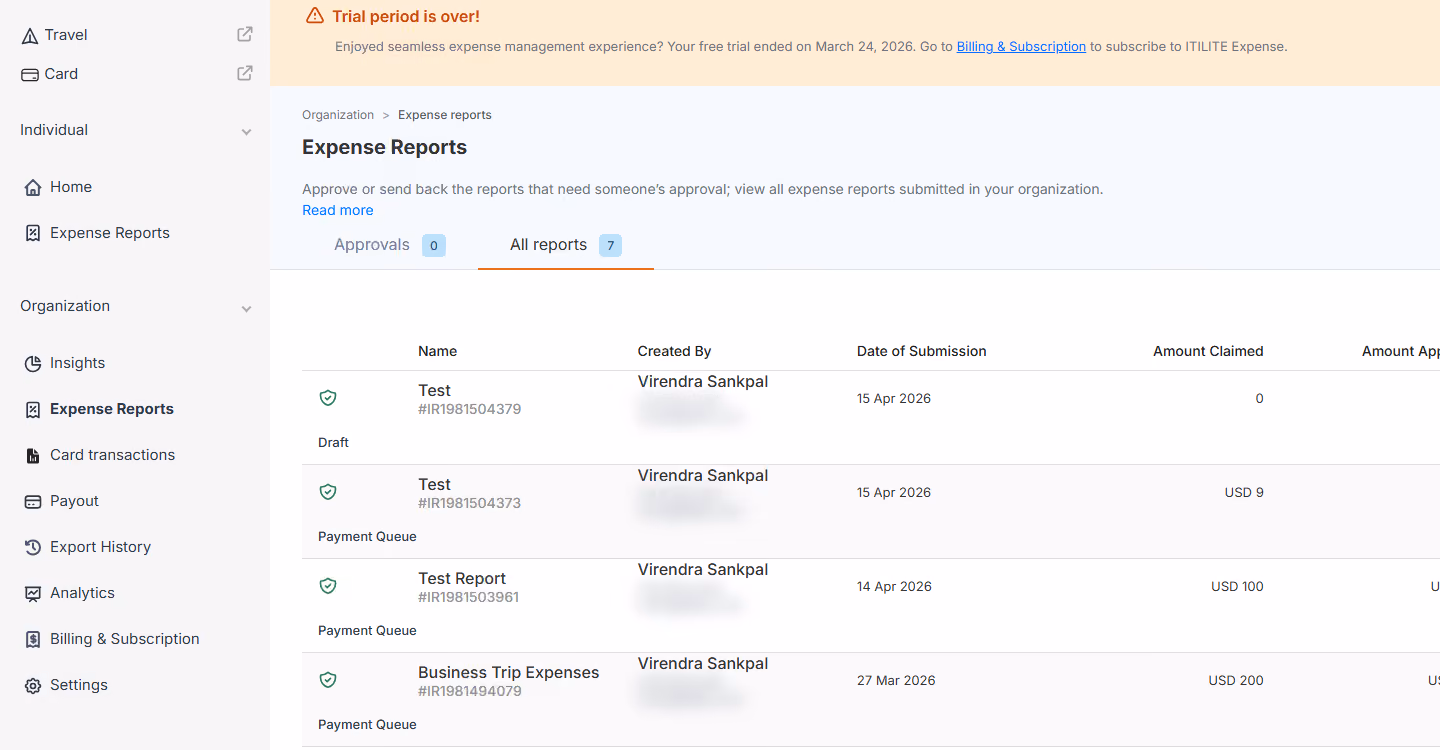This screenshot has height=750, width=1440.
Task: Click the Read more link
Action: coord(338,210)
